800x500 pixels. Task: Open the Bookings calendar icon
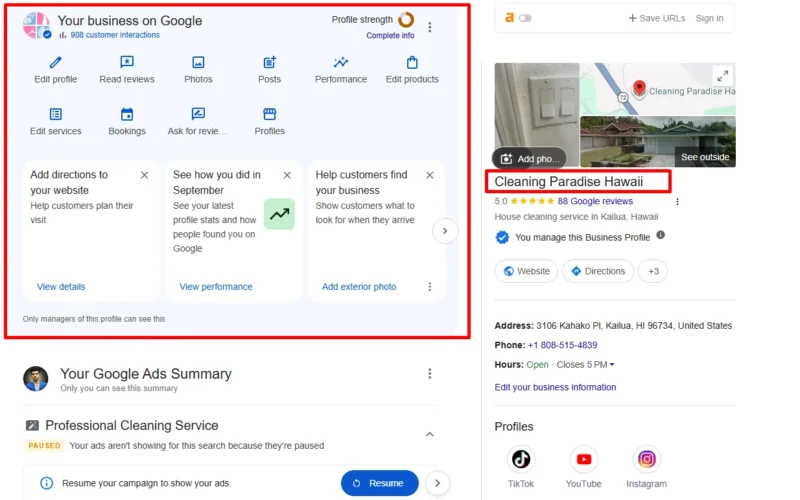127,114
